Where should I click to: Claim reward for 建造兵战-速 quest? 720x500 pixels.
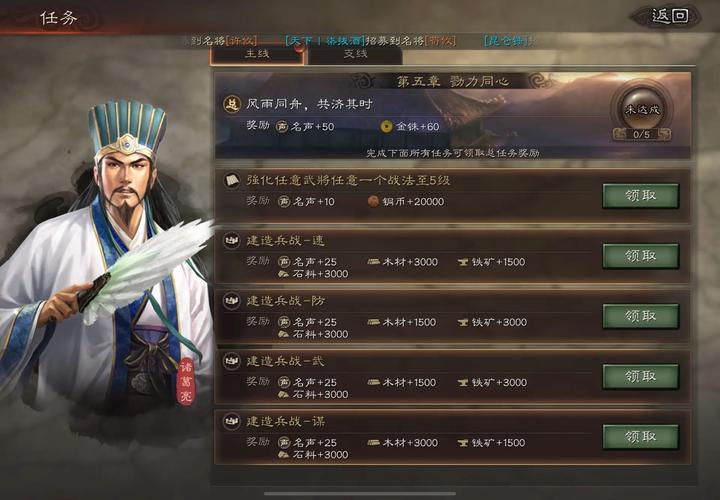(641, 256)
